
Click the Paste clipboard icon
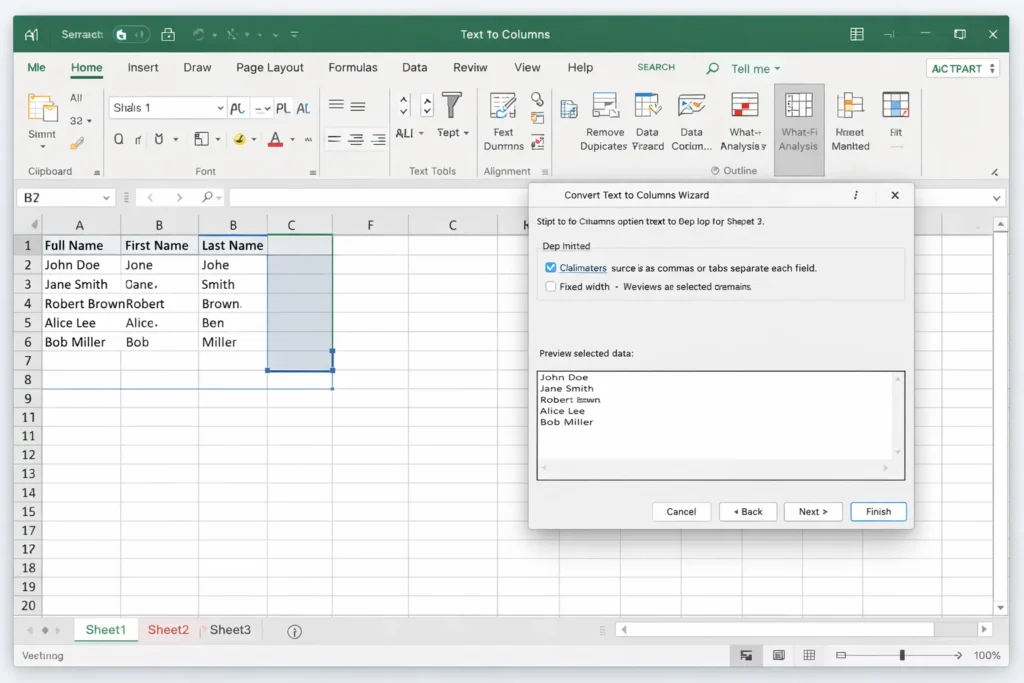pos(42,108)
